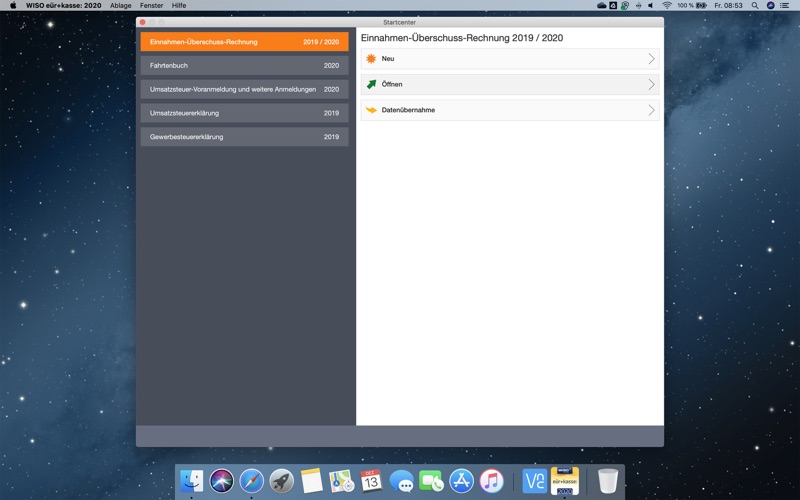Open the App Store in the dock

pyautogui.click(x=461, y=481)
